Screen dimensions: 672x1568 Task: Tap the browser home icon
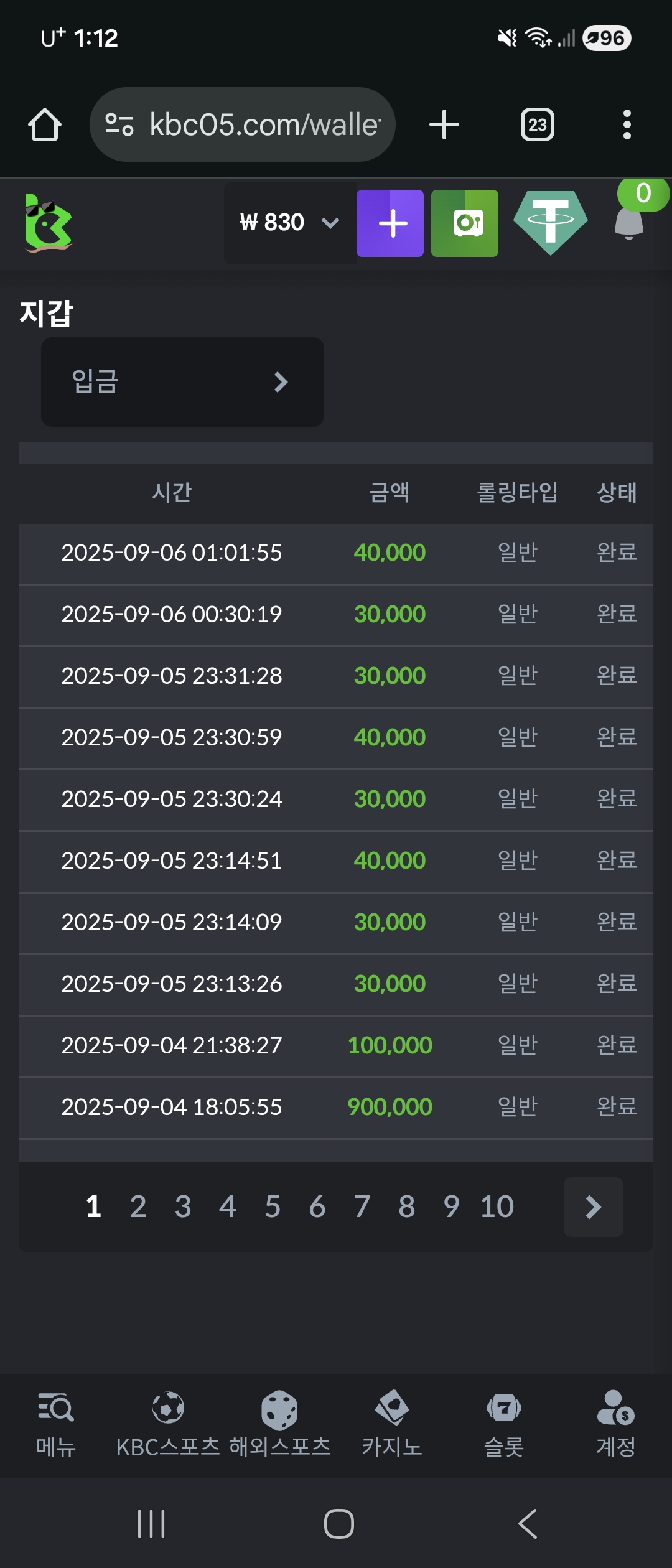coord(45,124)
